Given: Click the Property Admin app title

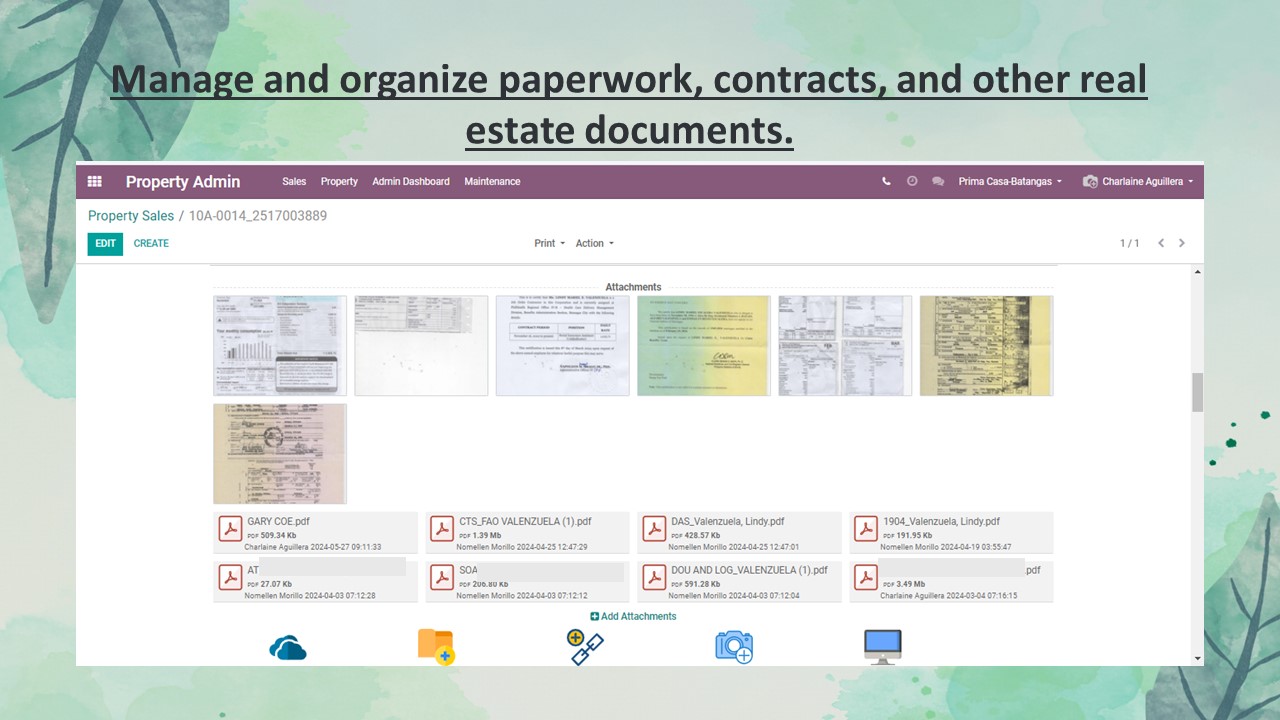Looking at the screenshot, I should (183, 182).
